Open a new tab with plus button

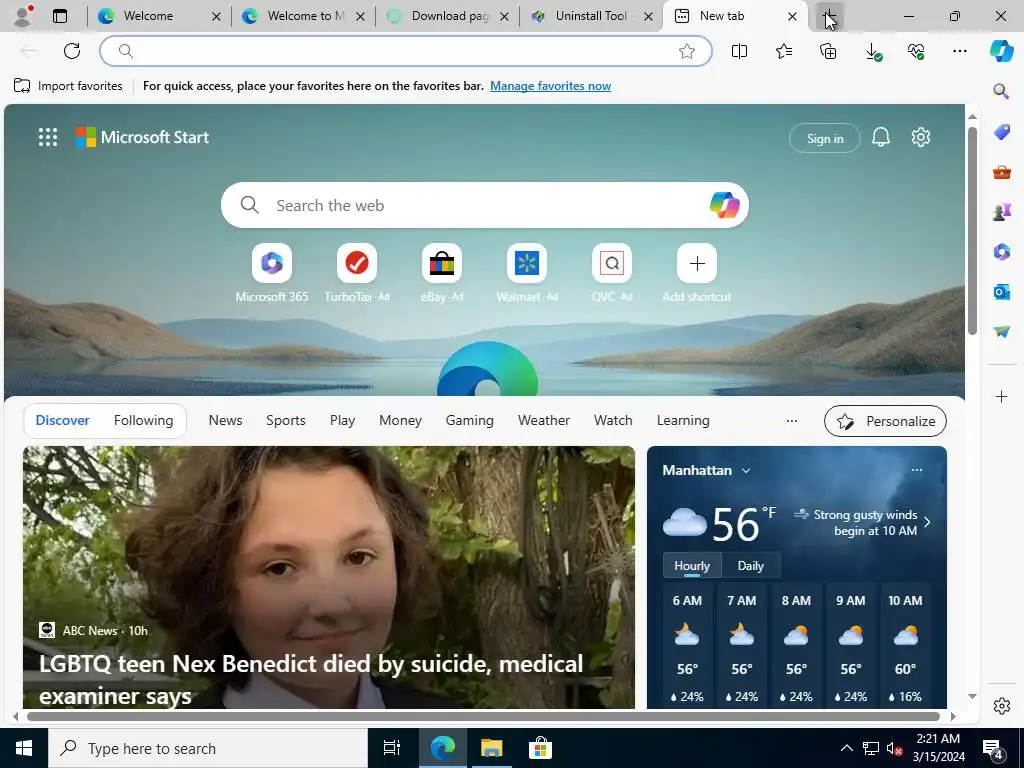coord(829,16)
